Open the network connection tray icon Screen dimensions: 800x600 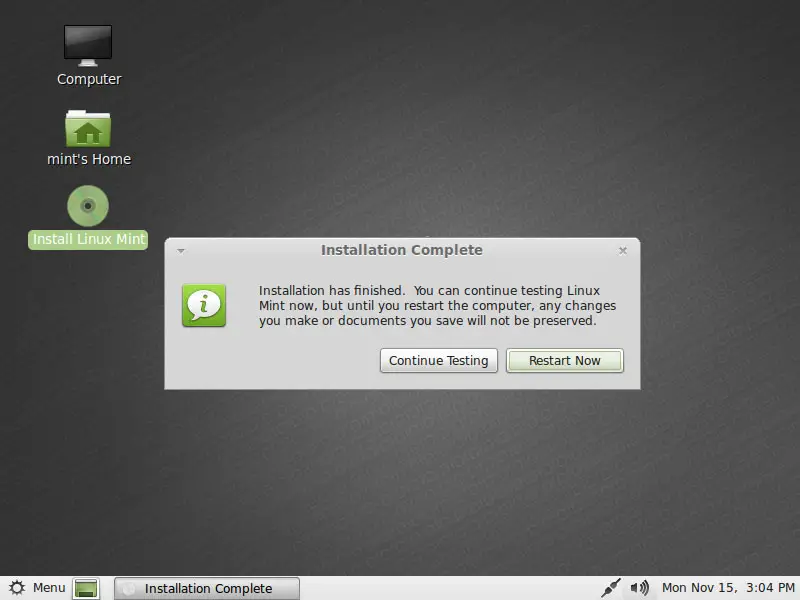(x=610, y=588)
